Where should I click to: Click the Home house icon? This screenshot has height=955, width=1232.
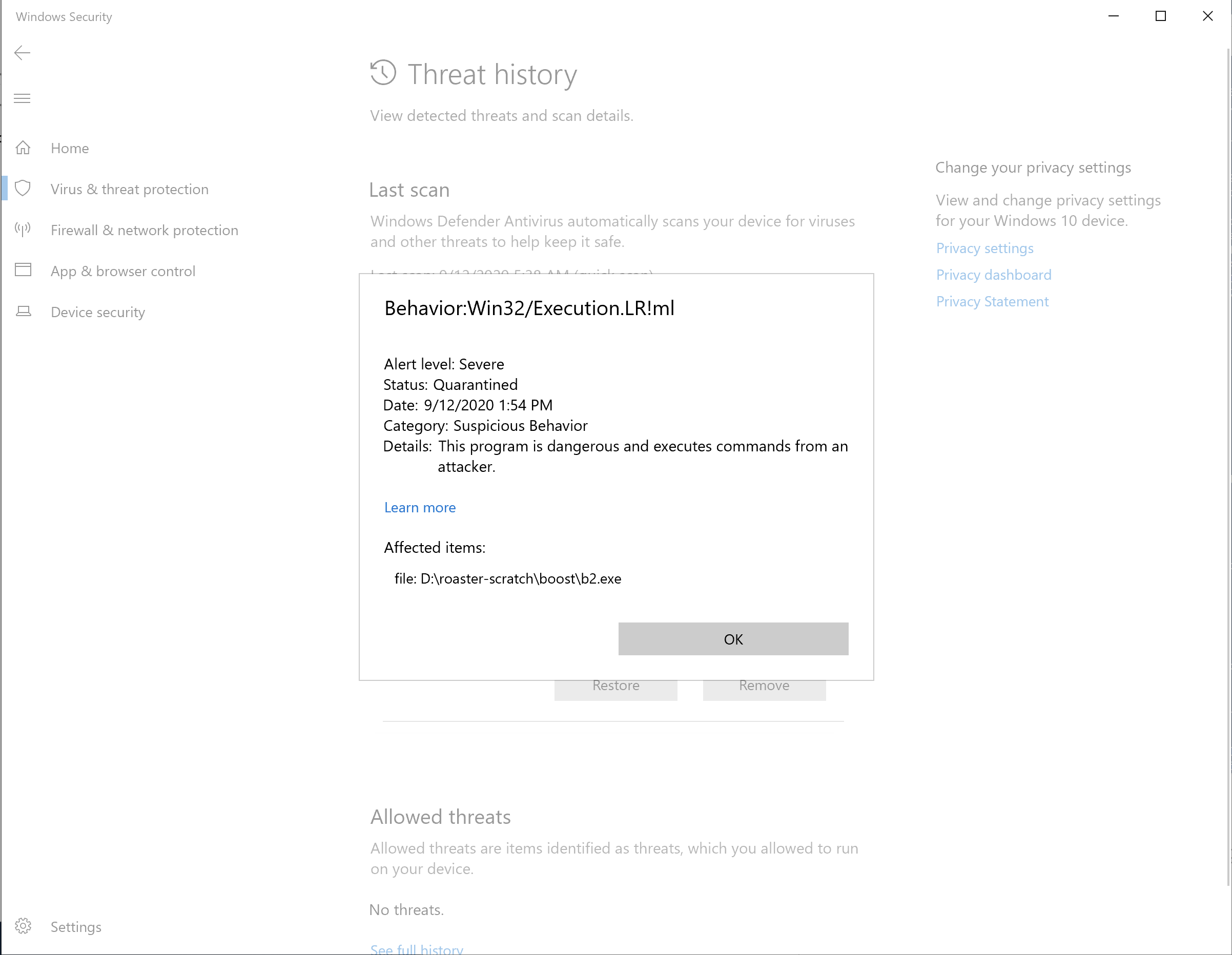click(x=23, y=148)
